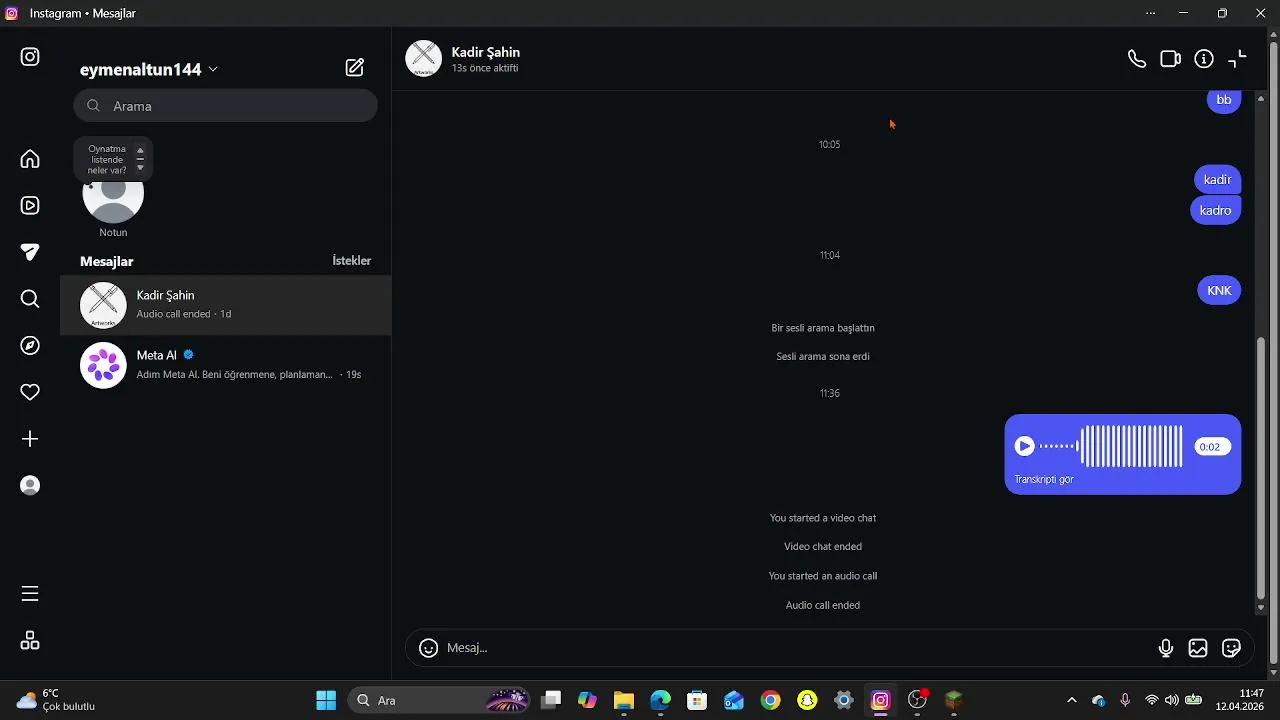
Task: Select the 'bb' message bubble
Action: (x=1224, y=100)
